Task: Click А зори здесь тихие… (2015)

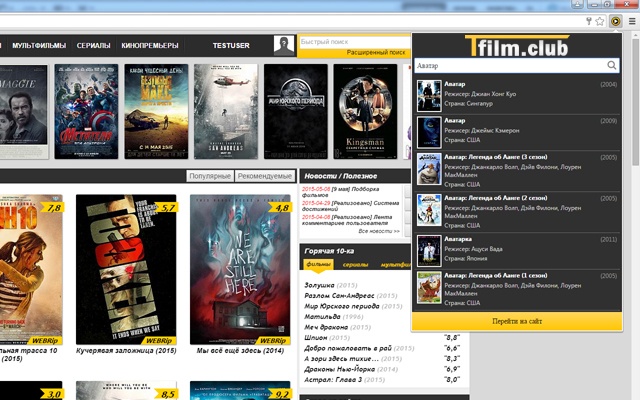Action: point(353,359)
